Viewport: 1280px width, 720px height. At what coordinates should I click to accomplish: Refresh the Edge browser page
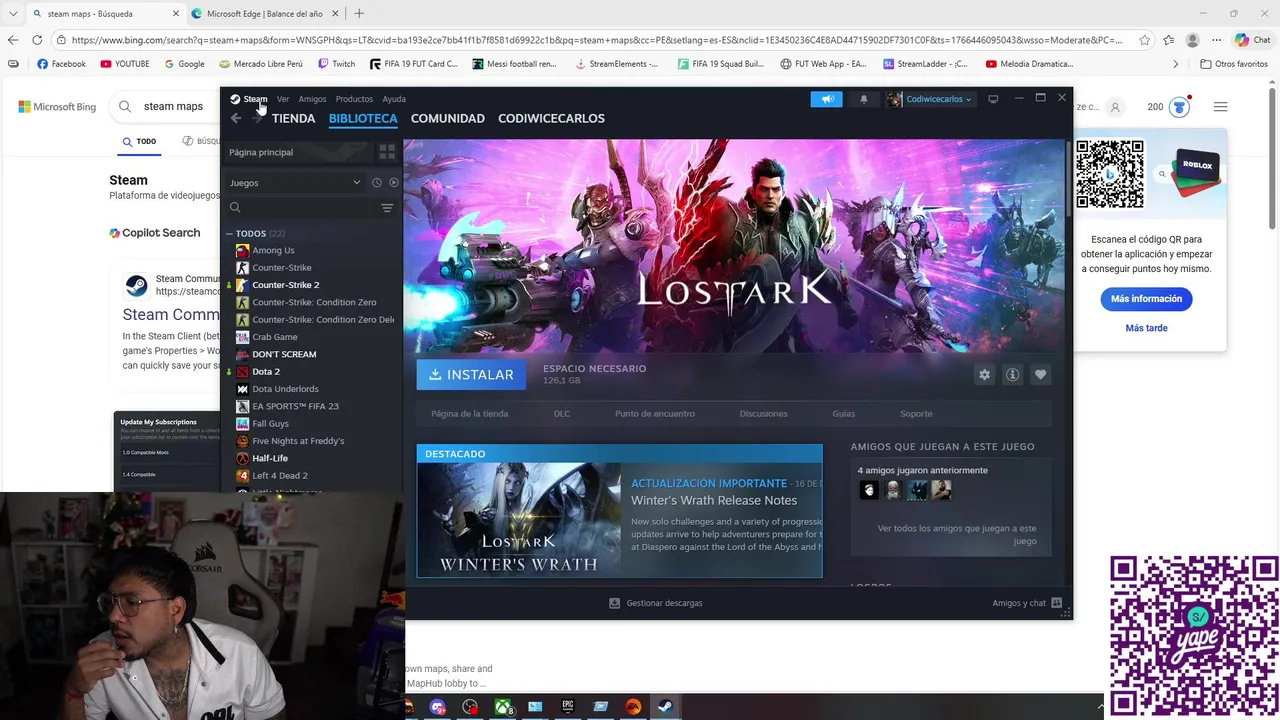pyautogui.click(x=37, y=40)
